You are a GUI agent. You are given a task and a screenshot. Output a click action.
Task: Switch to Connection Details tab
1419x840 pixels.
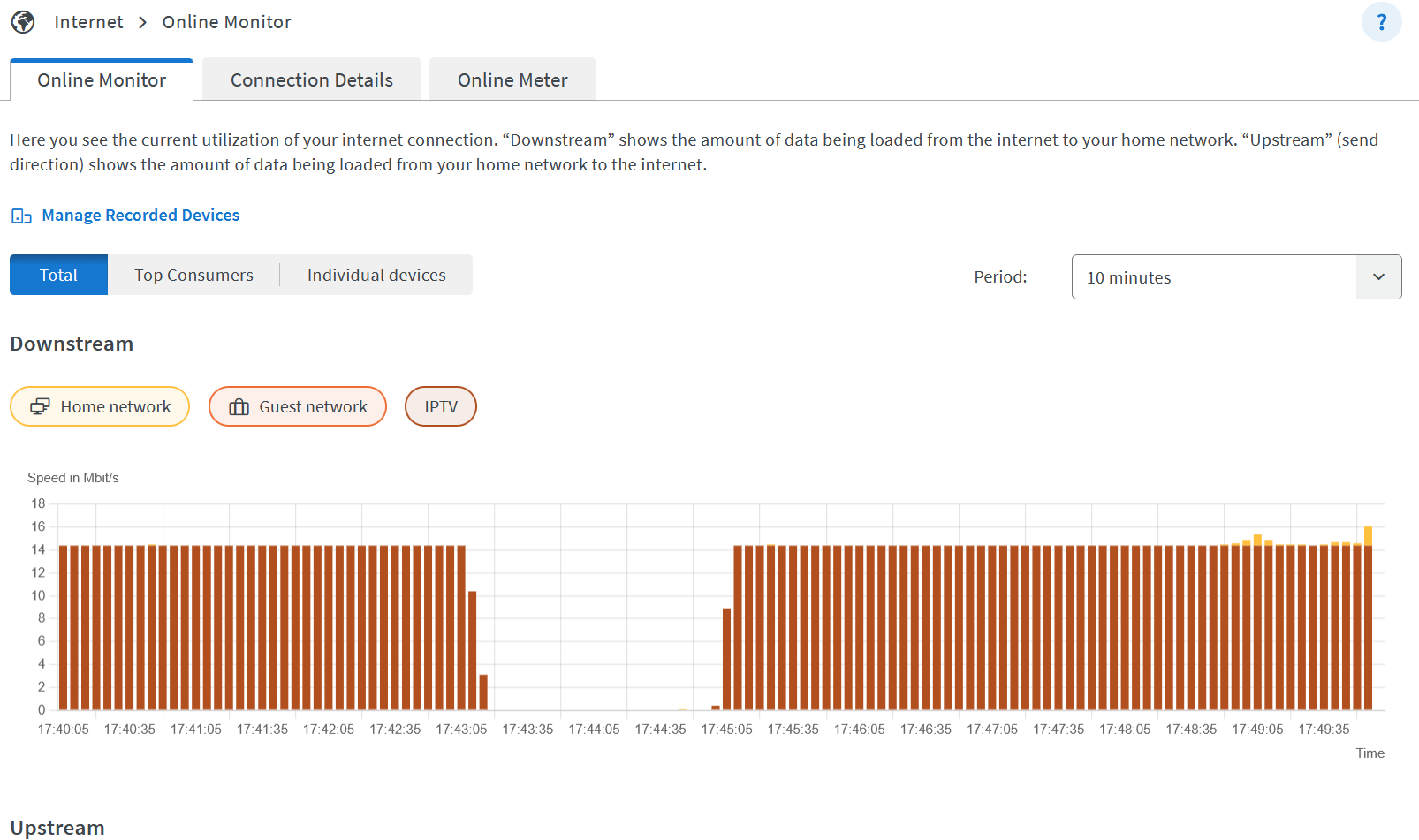[x=311, y=80]
